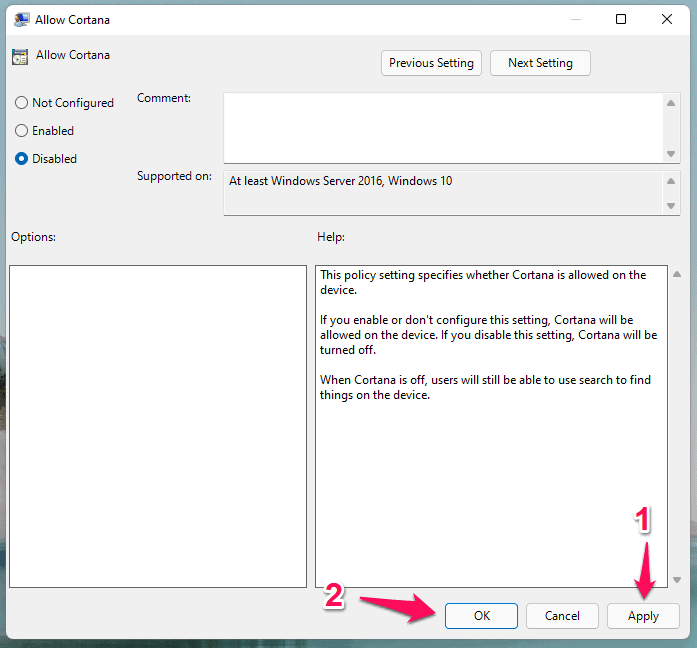Screen dimensions: 697x648
Task: Click the 'Supported on:' label
Action: (x=174, y=176)
